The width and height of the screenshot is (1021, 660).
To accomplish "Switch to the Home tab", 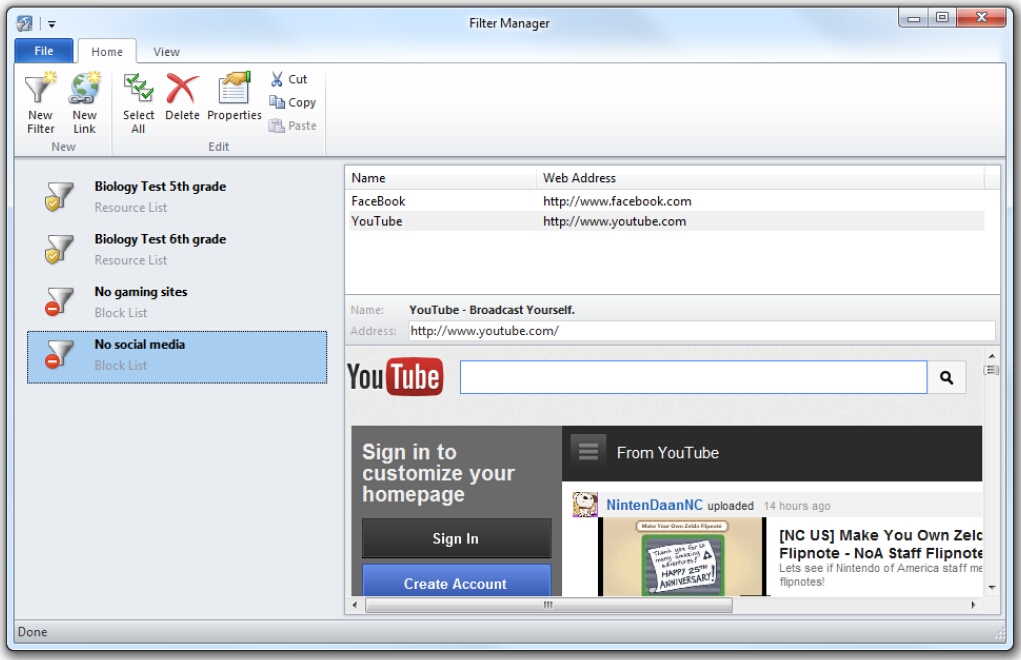I will [x=107, y=51].
